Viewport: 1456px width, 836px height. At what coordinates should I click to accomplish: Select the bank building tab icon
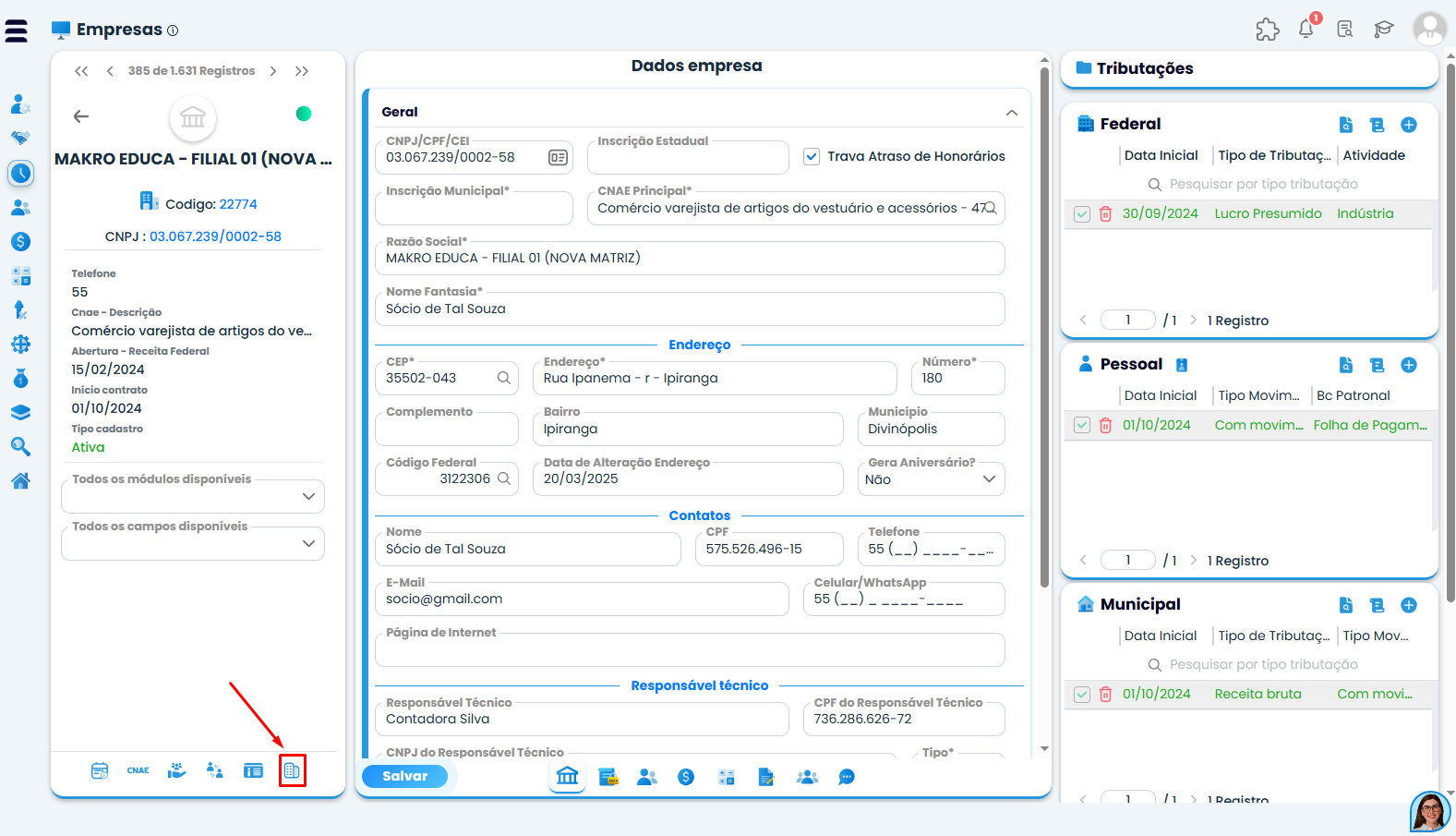click(568, 776)
